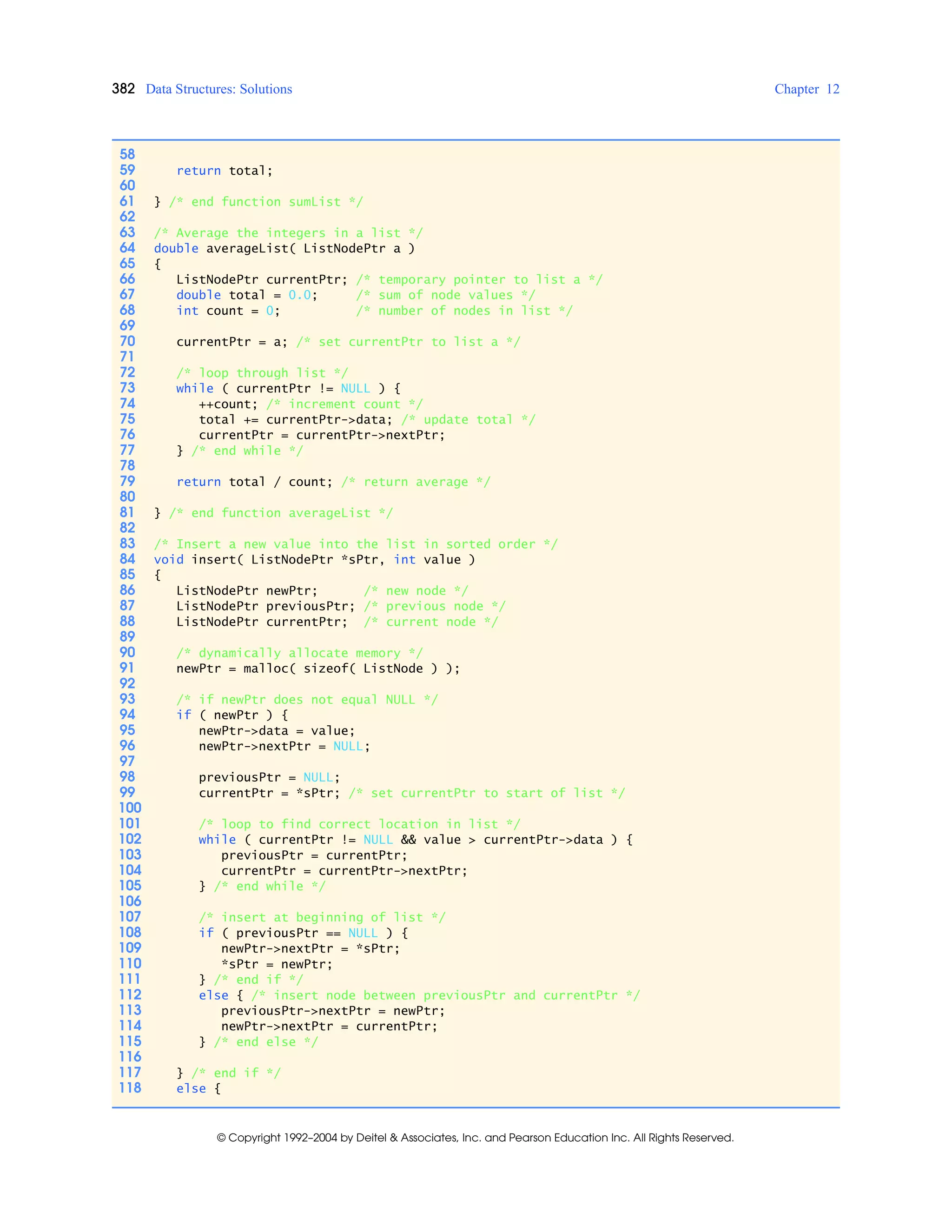Select 'newPtr = malloc( sizeof( ListNode ) );' line
This screenshot has height=1232, width=952.
[318, 669]
